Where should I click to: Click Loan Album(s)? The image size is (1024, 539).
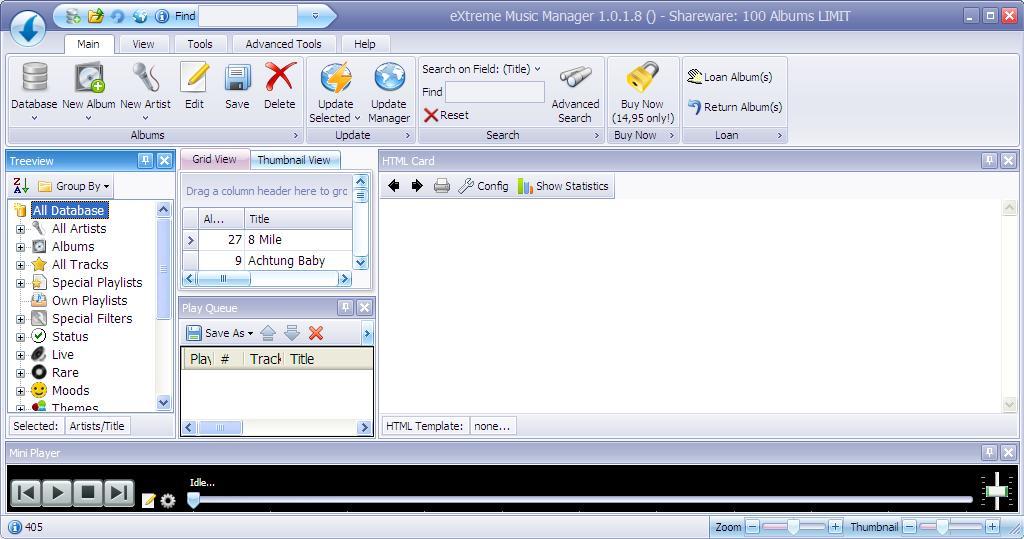click(x=729, y=77)
